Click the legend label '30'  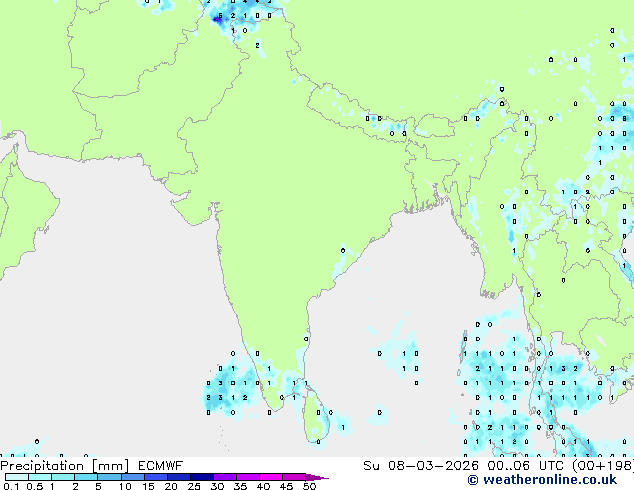[x=217, y=486]
